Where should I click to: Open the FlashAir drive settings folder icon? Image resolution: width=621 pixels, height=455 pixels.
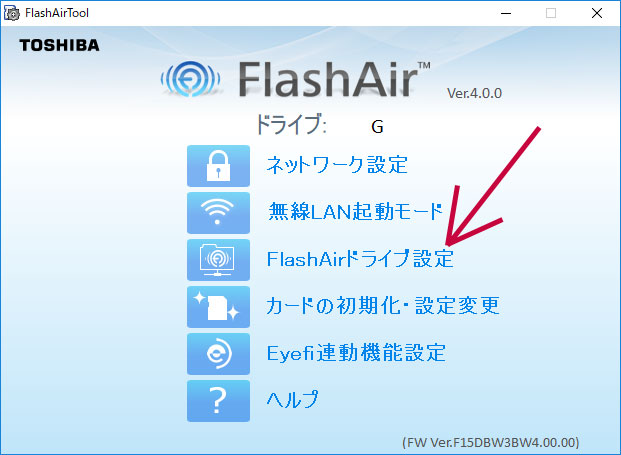point(218,260)
